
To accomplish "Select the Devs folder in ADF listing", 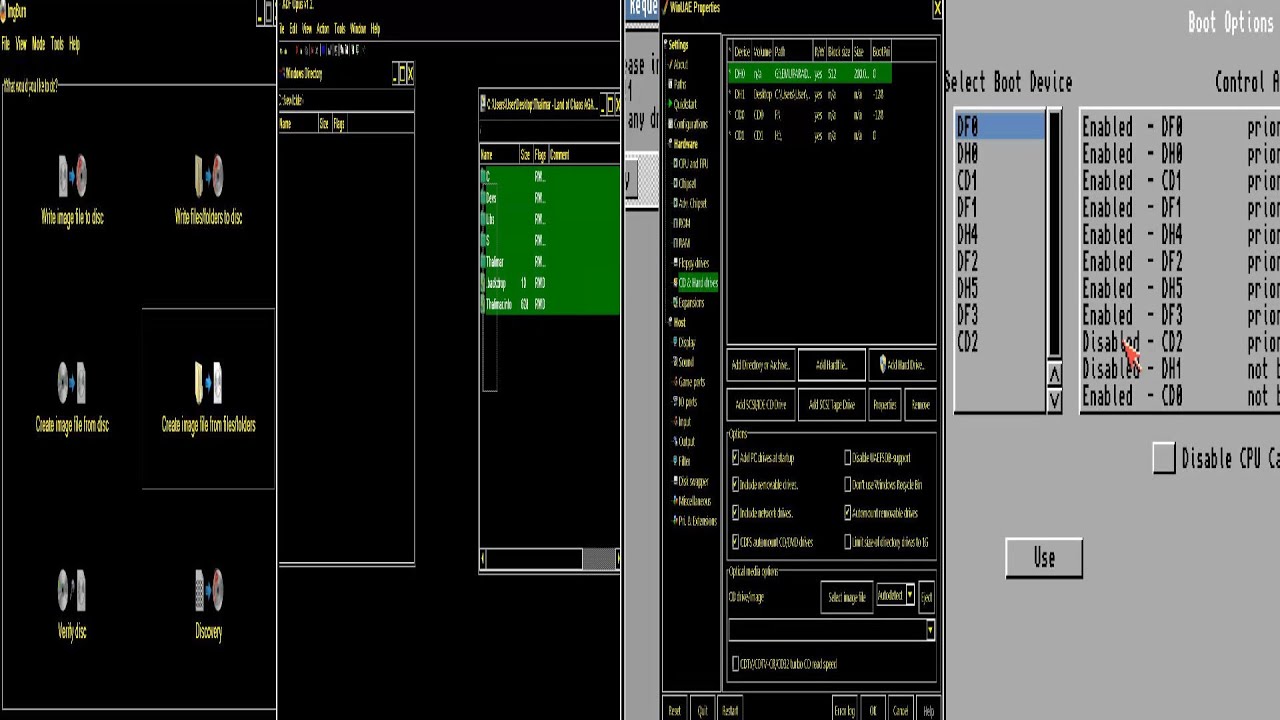I will (x=550, y=198).
